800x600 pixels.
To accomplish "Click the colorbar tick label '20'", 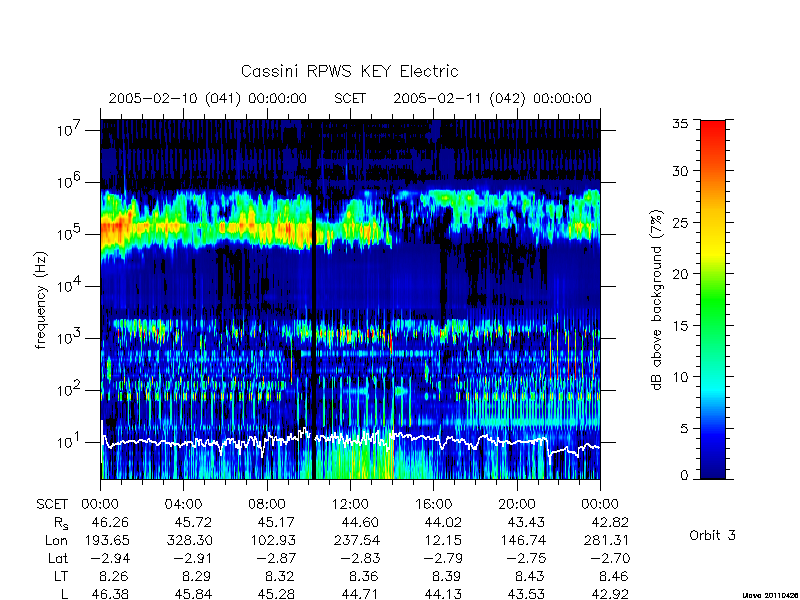I will pos(680,274).
